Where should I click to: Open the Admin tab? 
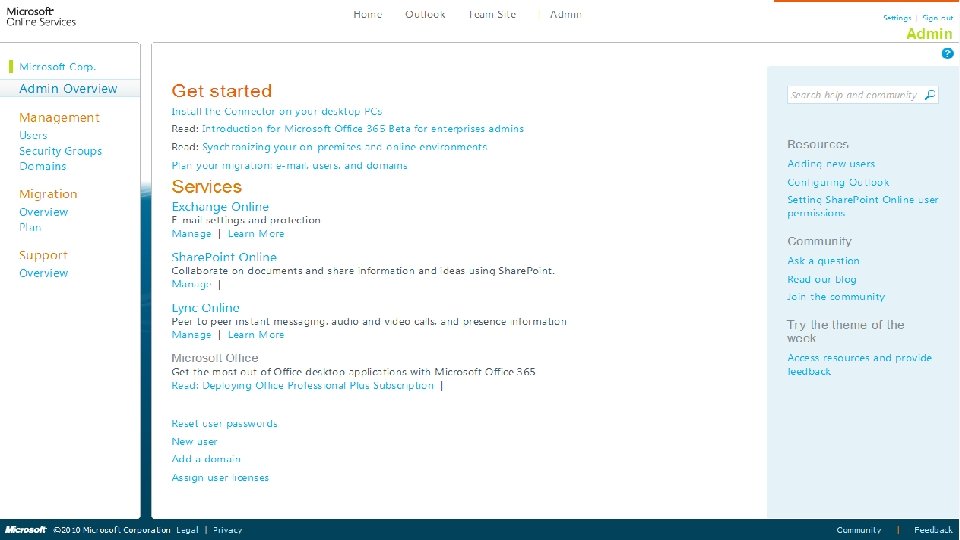(565, 14)
